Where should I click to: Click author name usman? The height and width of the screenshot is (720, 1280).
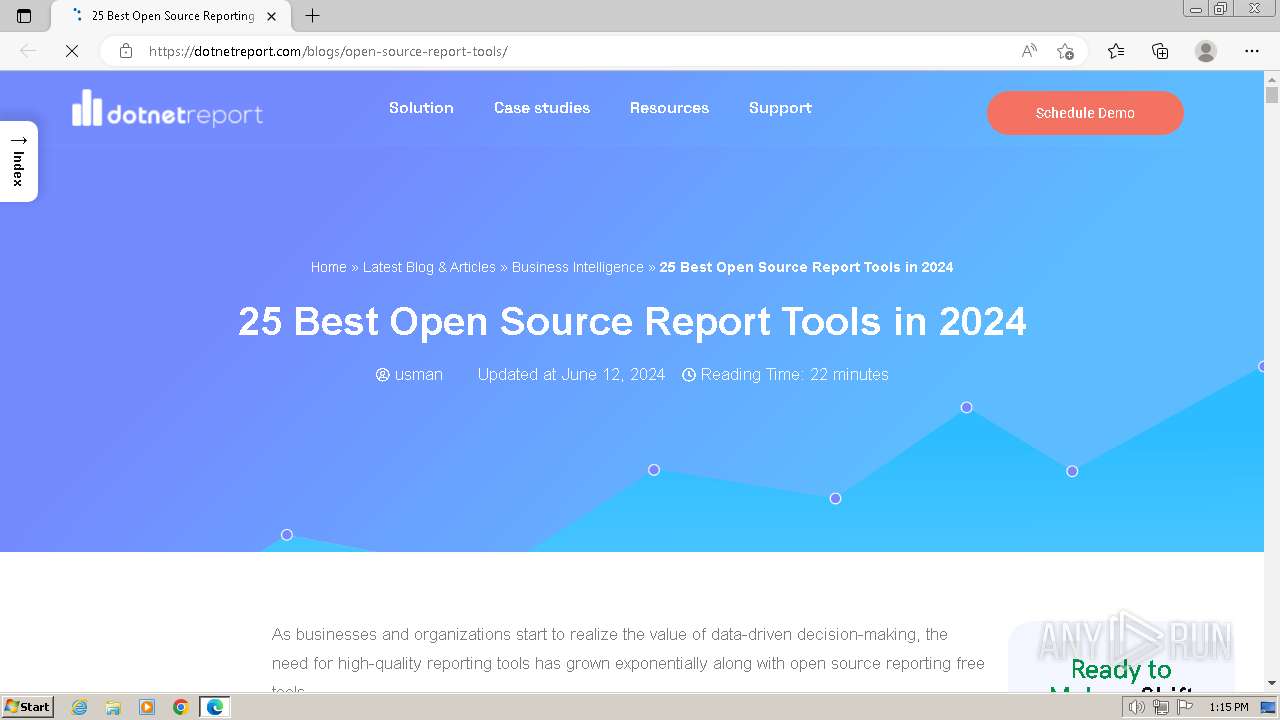pyautogui.click(x=419, y=374)
